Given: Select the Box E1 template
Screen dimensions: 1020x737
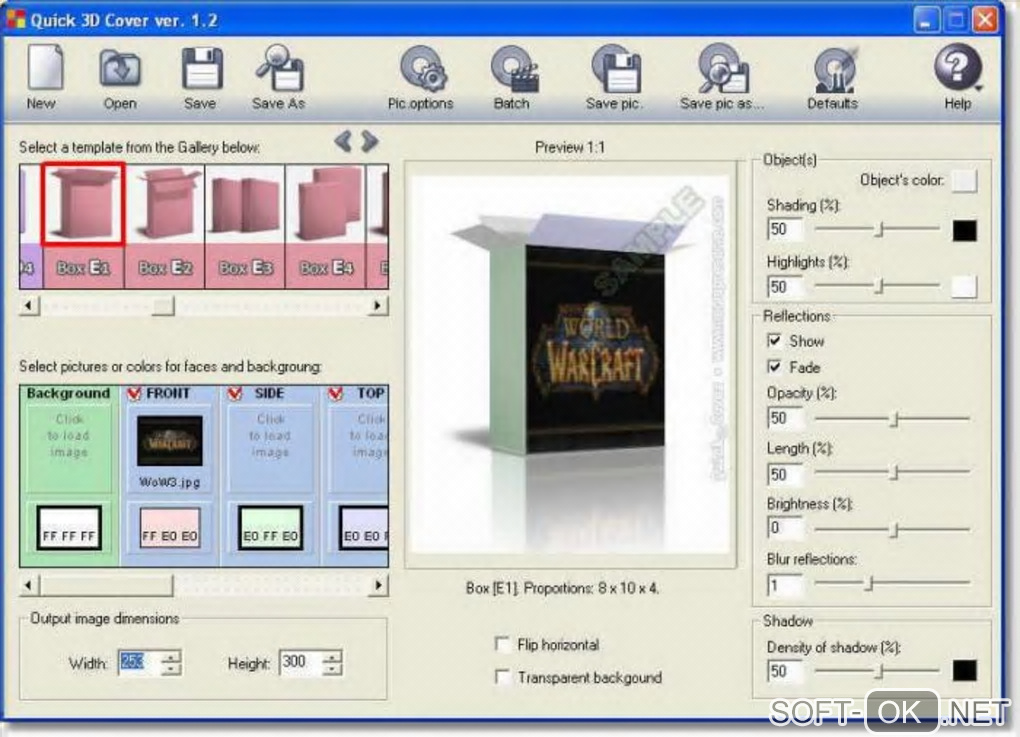Looking at the screenshot, I should point(83,225).
